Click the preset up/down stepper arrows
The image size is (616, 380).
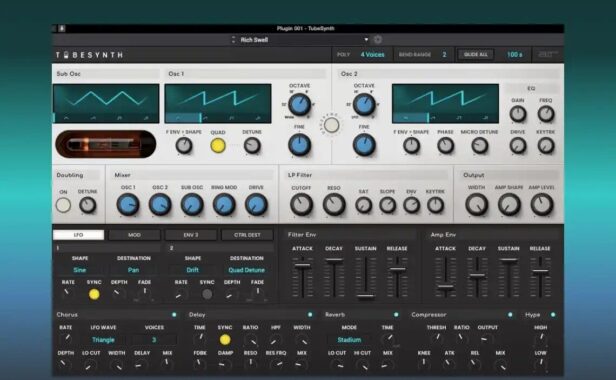click(233, 40)
